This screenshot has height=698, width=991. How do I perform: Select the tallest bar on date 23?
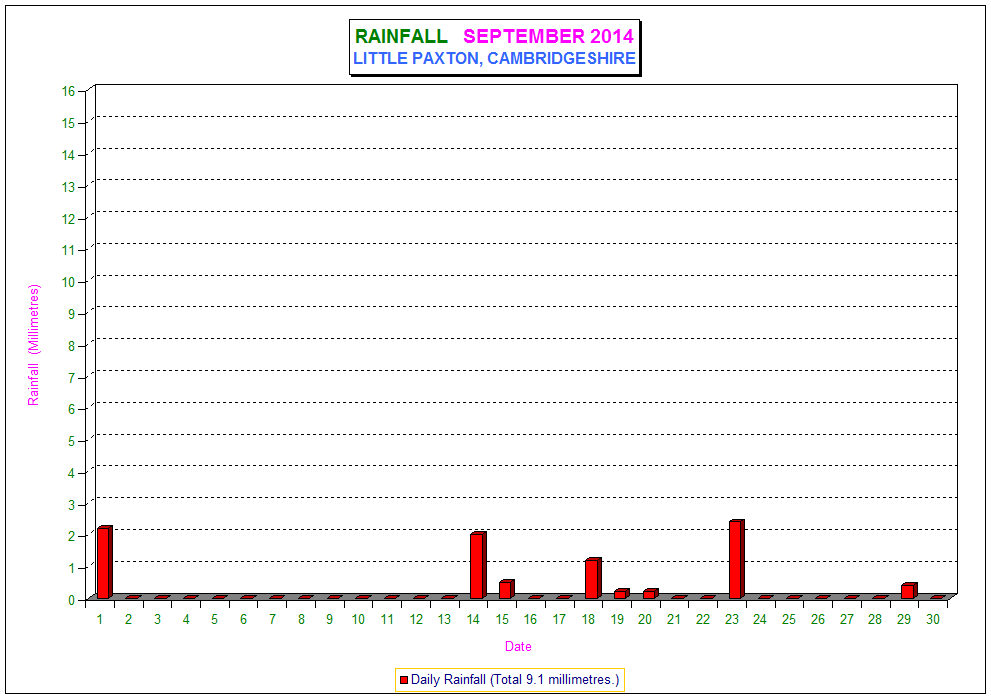pos(736,559)
